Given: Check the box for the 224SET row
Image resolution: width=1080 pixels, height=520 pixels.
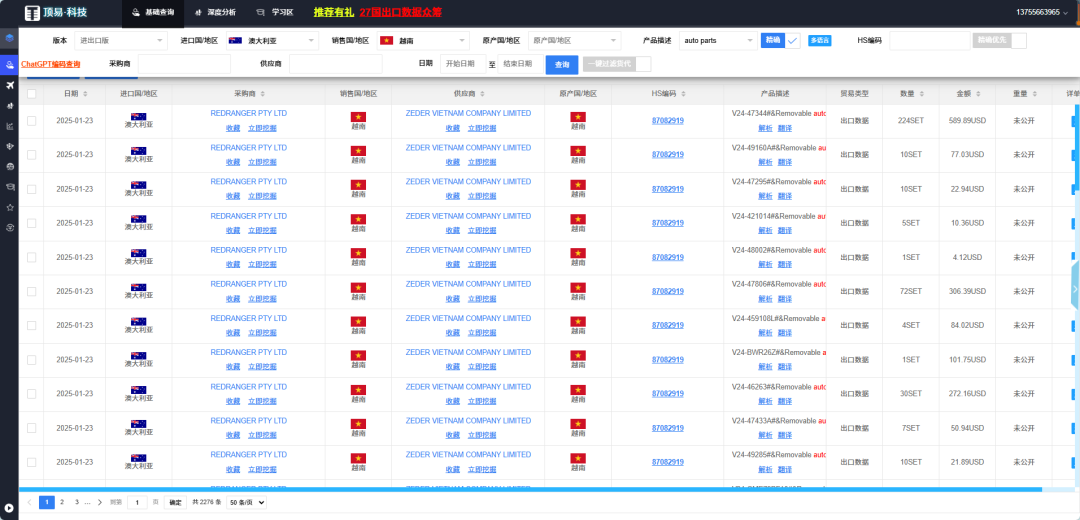Looking at the screenshot, I should coord(31,121).
